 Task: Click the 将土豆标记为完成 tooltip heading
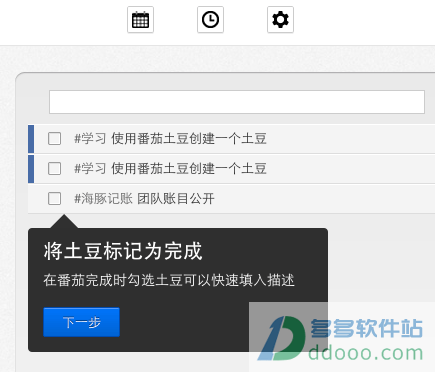point(123,251)
